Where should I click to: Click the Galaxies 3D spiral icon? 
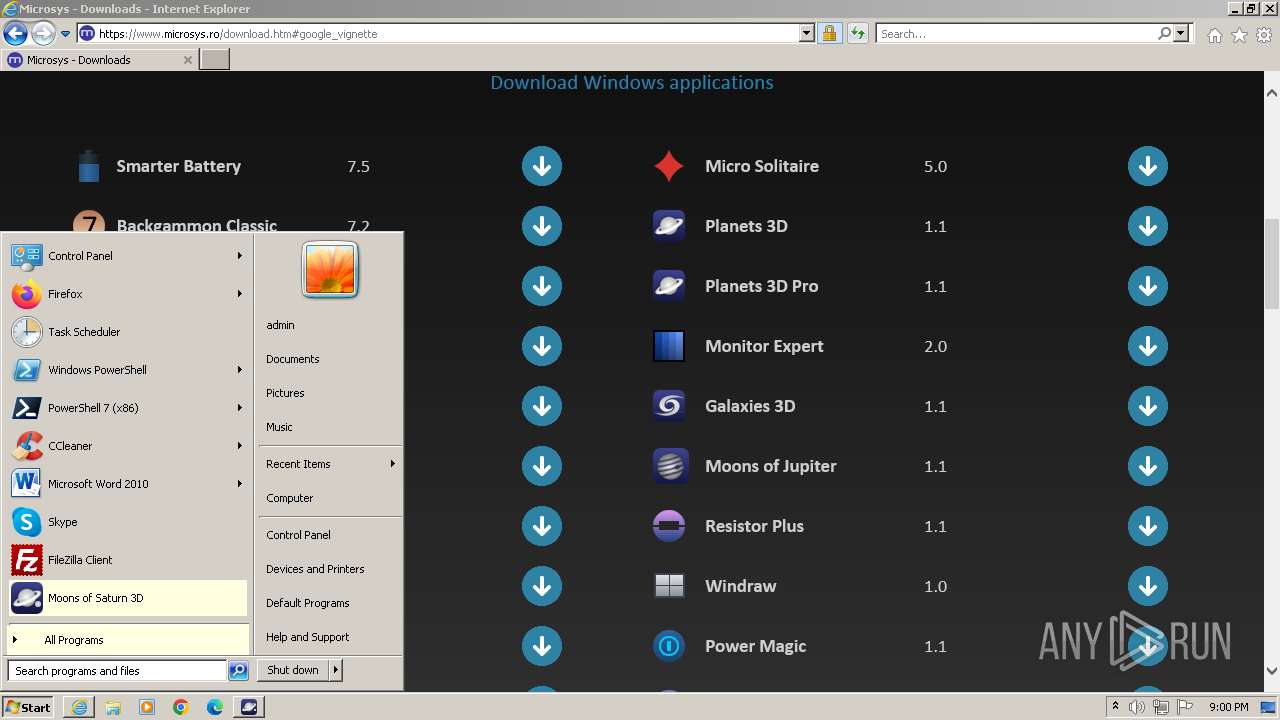click(669, 406)
